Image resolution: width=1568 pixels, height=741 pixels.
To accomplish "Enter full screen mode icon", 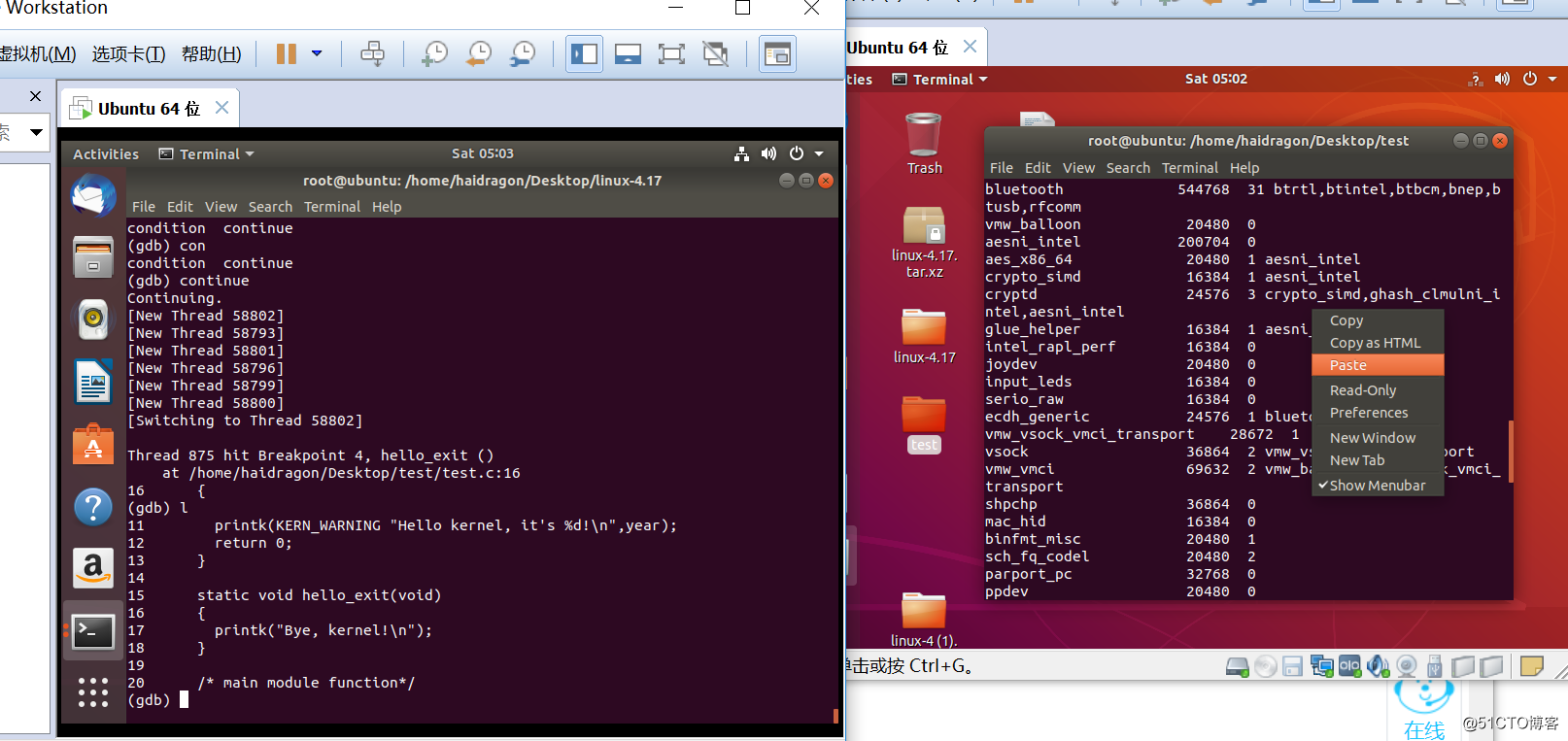I will point(671,53).
